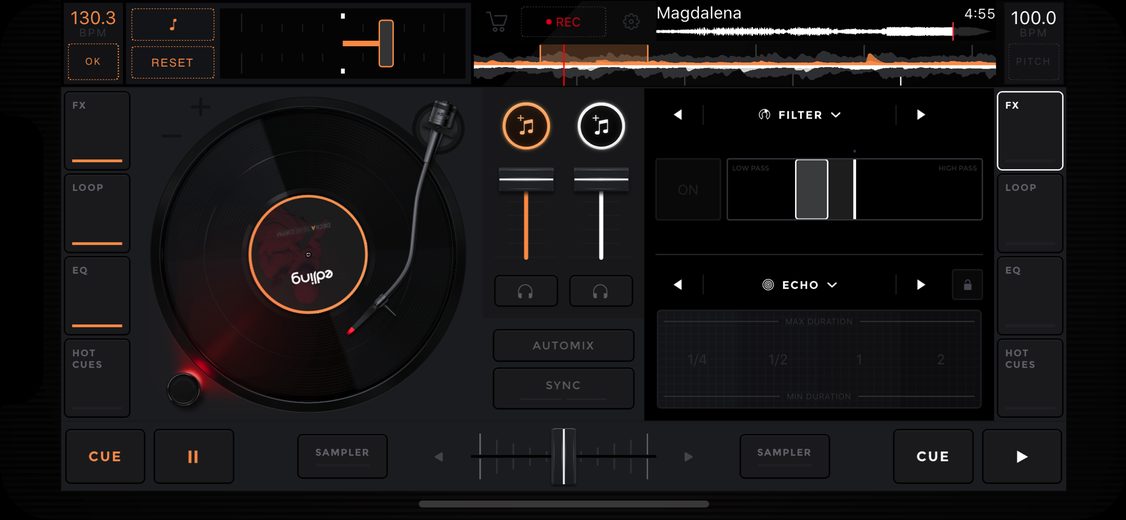Open the left deck HOT CUES panel
The image size is (1126, 520).
97,379
